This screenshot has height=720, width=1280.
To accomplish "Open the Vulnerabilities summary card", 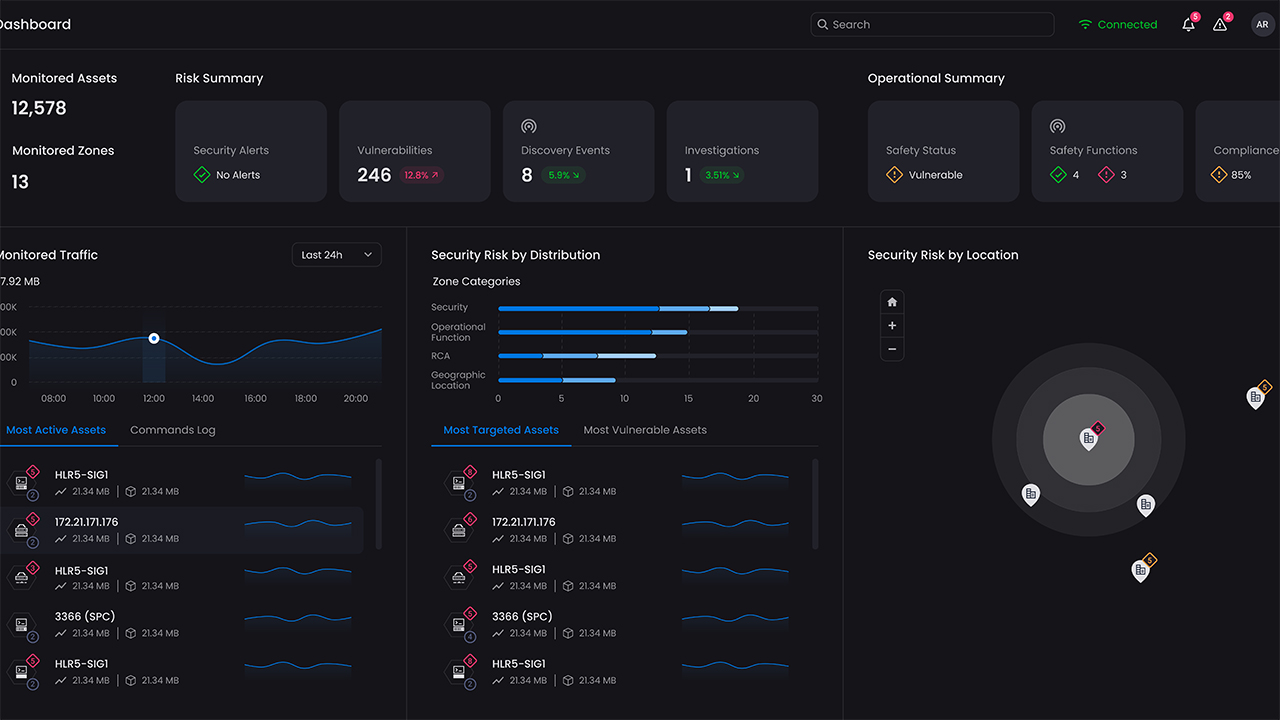I will pyautogui.click(x=415, y=151).
